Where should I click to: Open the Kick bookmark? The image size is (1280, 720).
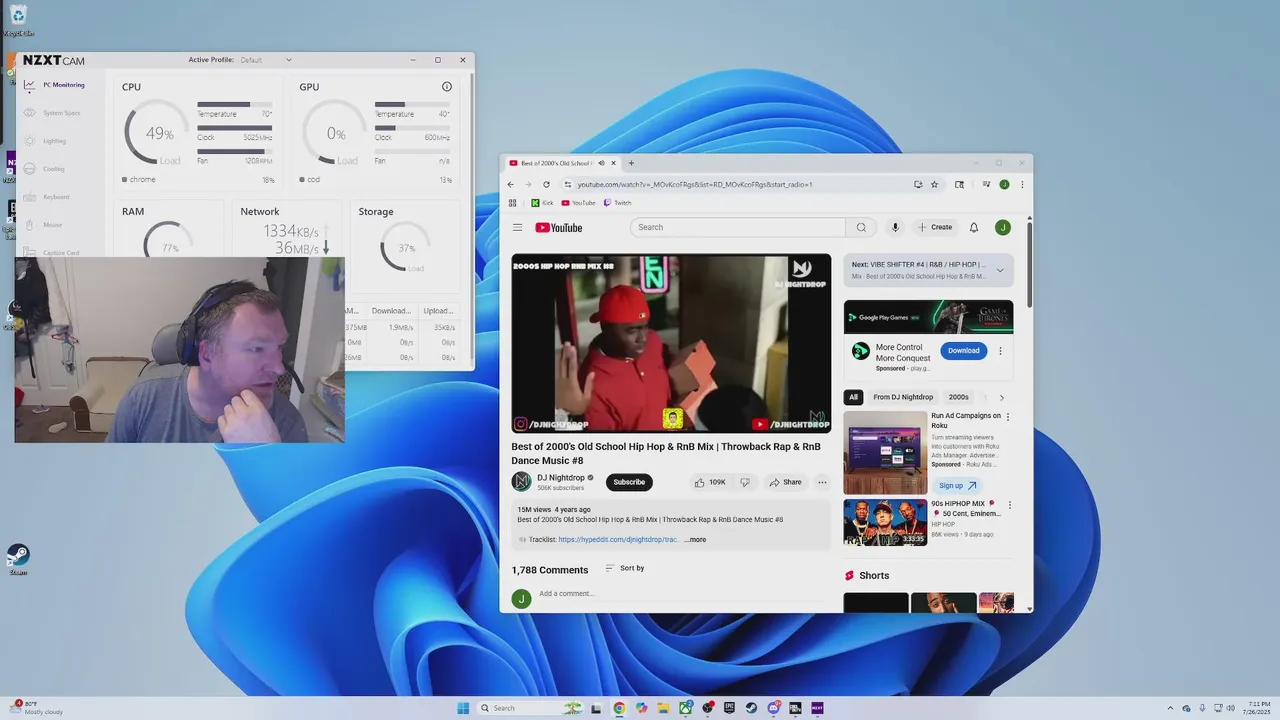(x=542, y=203)
